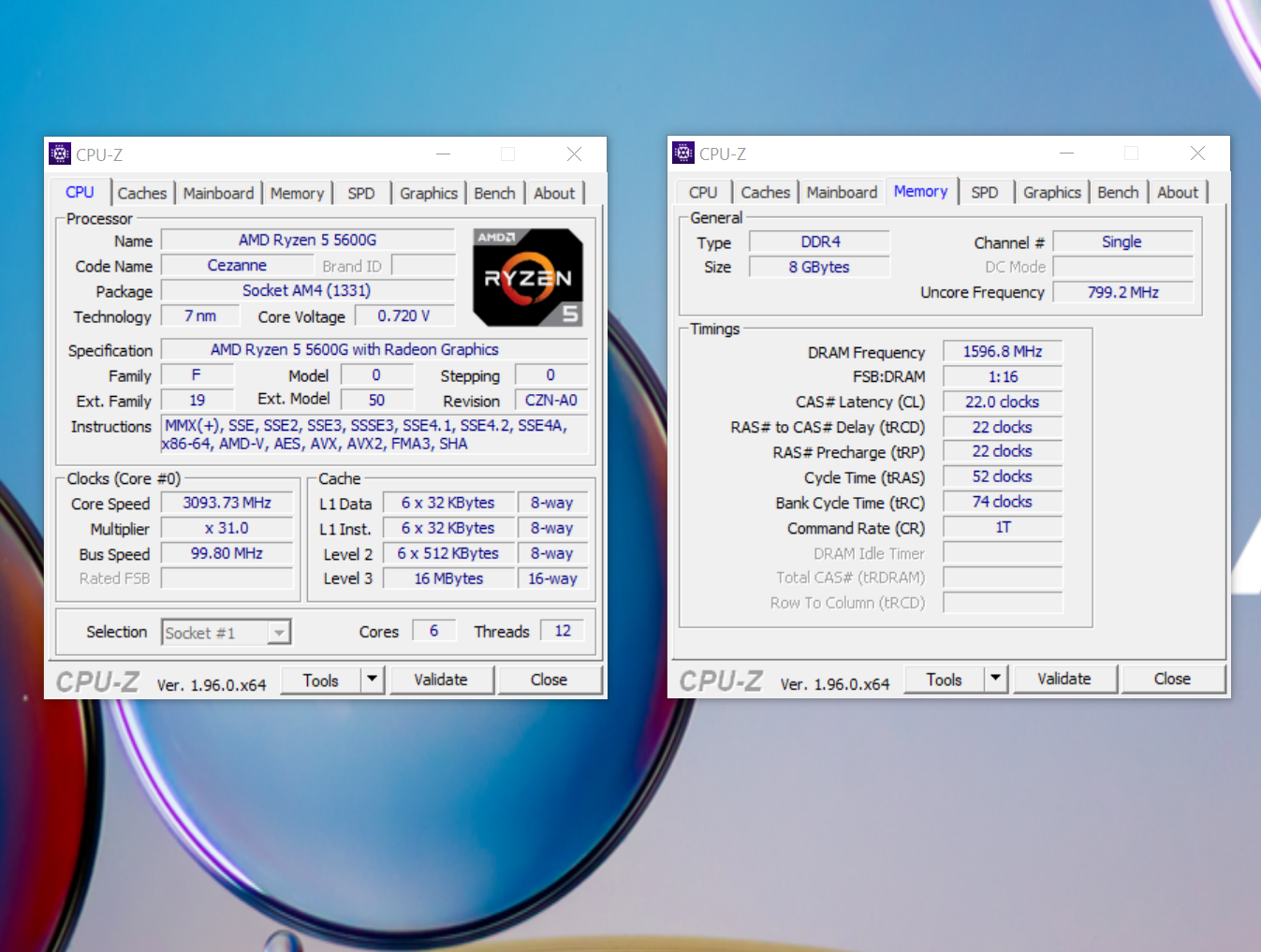The image size is (1261, 952).
Task: Open the Caches tab in right CPU-Z window
Action: click(x=766, y=192)
